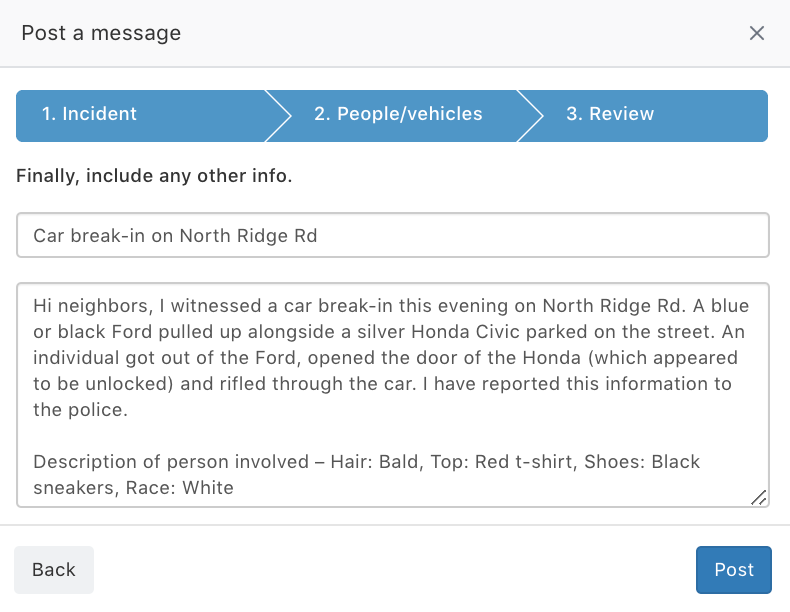Click the word 'Car' in subject field
This screenshot has height=612, width=790.
click(x=49, y=236)
